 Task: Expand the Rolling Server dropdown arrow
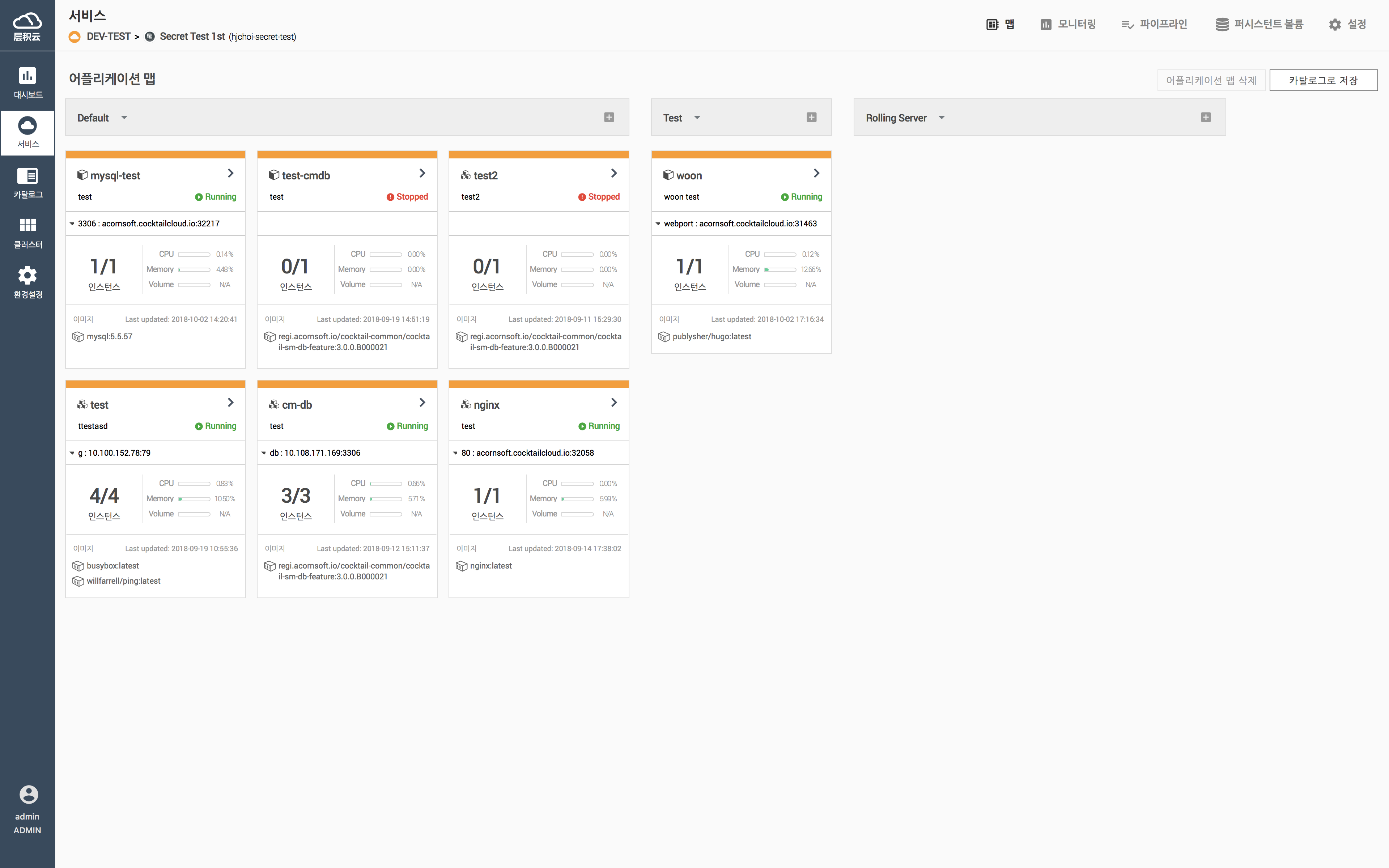941,118
